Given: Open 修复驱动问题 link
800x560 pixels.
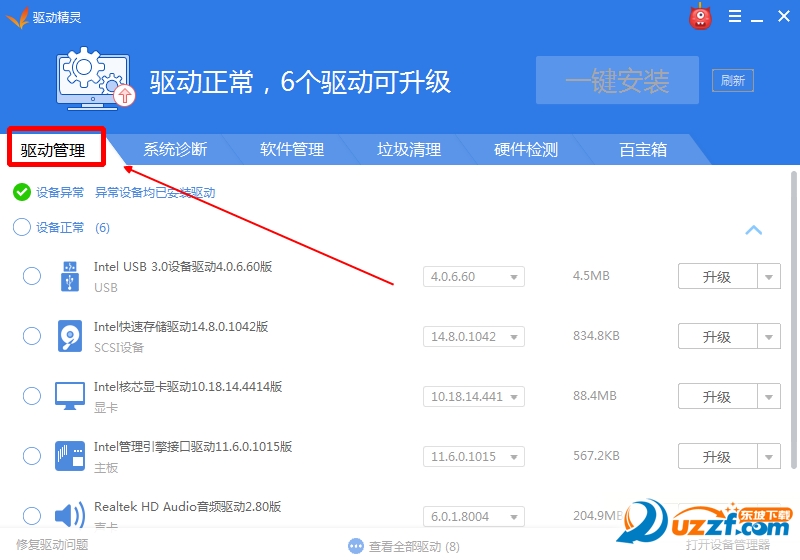Looking at the screenshot, I should coord(52,545).
